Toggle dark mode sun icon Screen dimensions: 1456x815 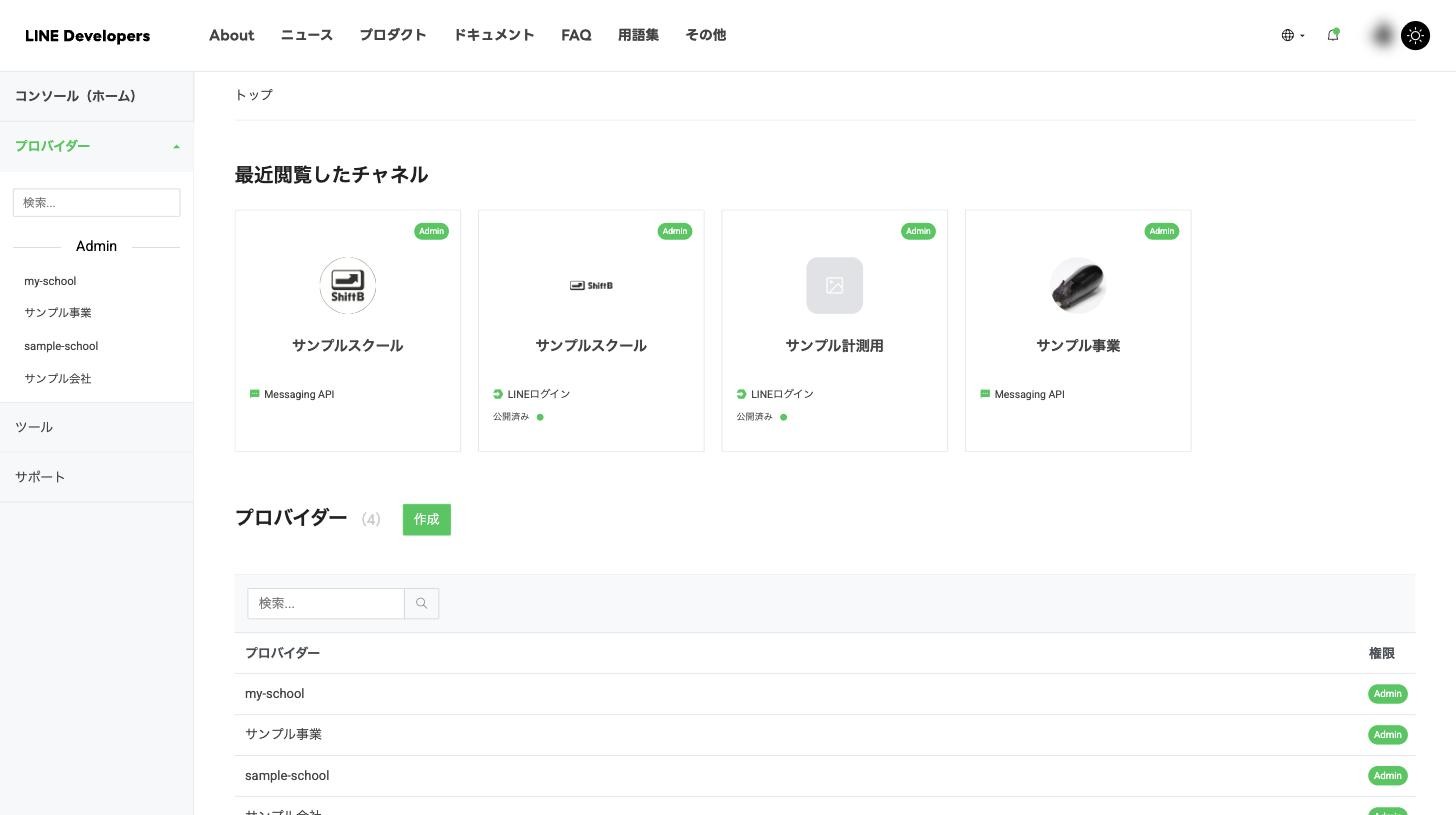coord(1416,36)
